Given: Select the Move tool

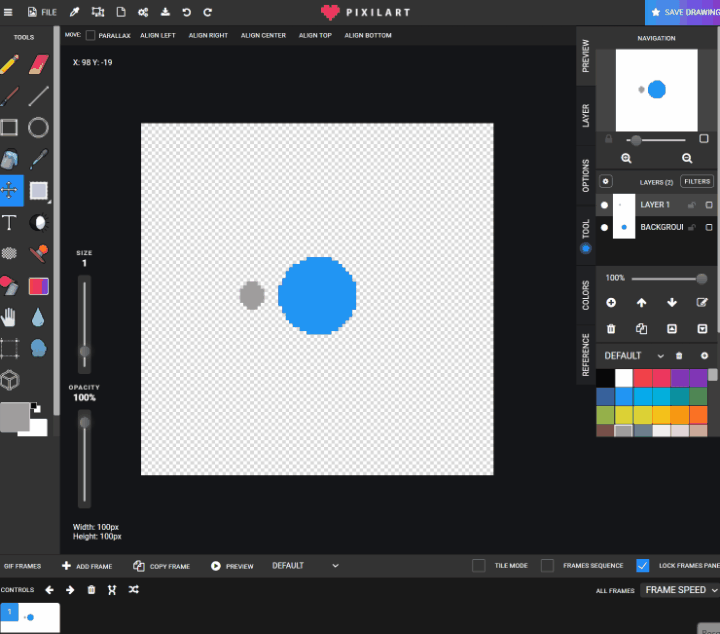Looking at the screenshot, I should click(x=11, y=190).
